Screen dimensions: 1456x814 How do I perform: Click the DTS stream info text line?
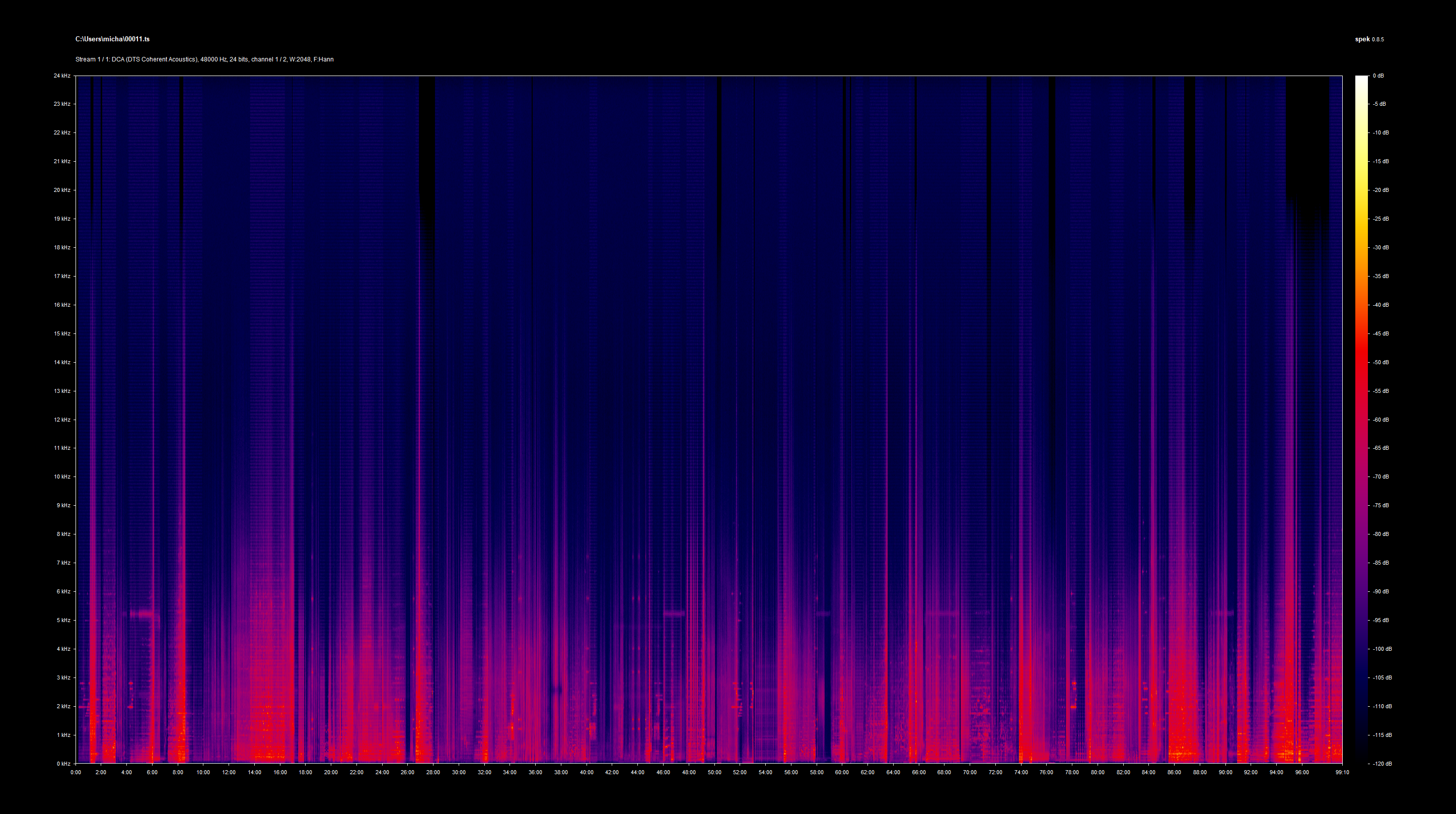[204, 59]
